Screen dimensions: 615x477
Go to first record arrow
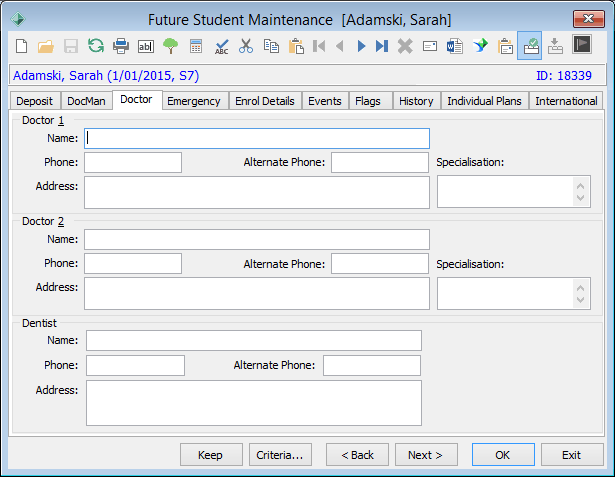319,46
